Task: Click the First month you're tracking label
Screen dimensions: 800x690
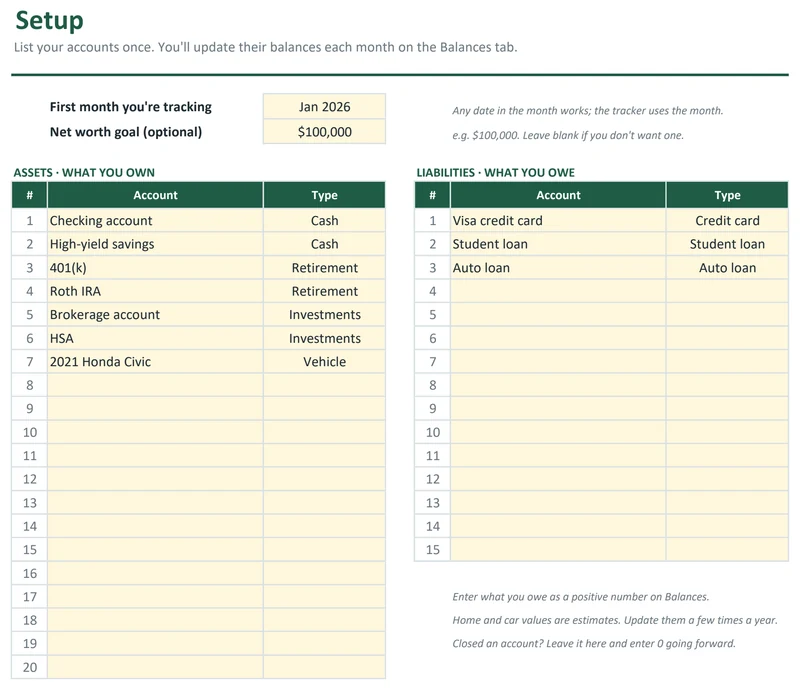Action: [131, 107]
